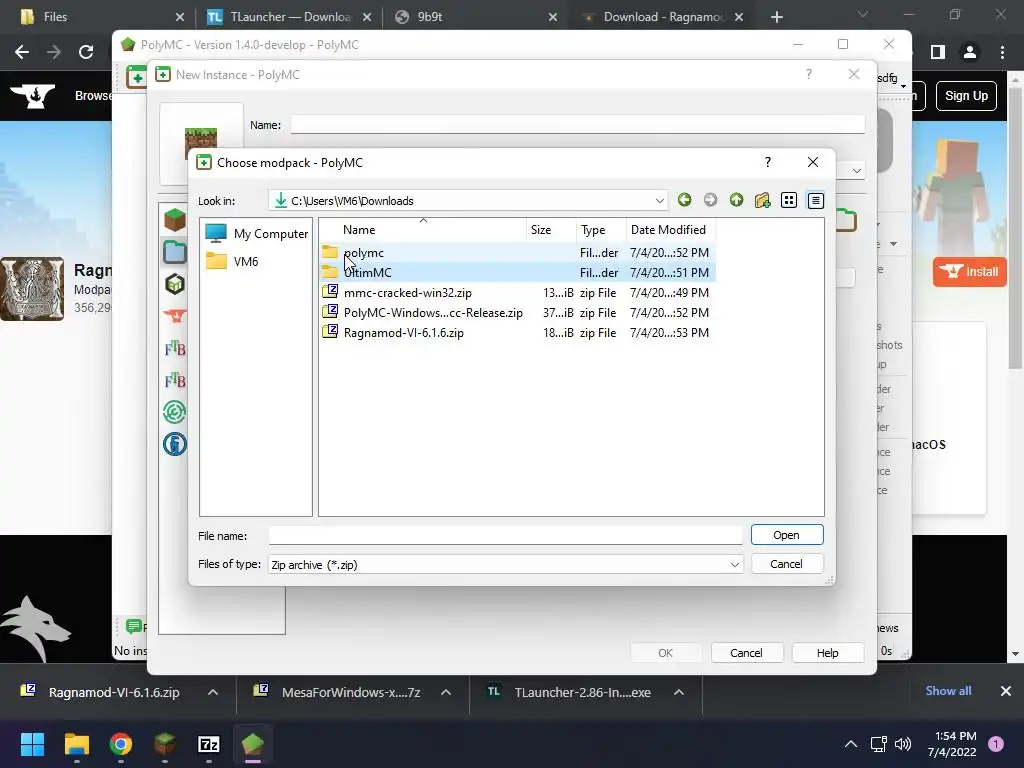Sort file list by Size column

click(x=551, y=230)
